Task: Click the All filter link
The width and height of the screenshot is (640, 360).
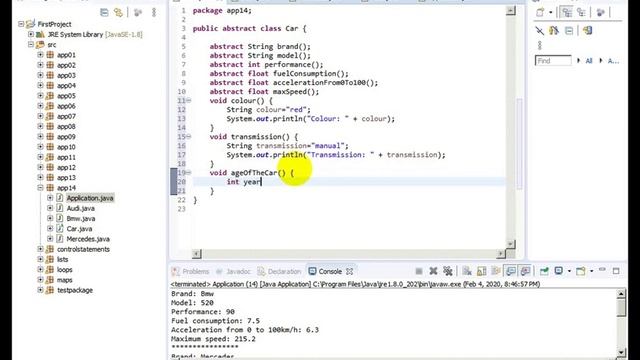Action: pos(589,61)
